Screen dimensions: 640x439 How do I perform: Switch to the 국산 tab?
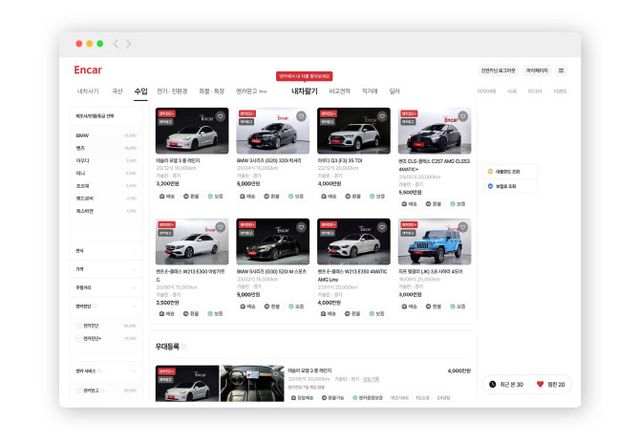tap(117, 91)
